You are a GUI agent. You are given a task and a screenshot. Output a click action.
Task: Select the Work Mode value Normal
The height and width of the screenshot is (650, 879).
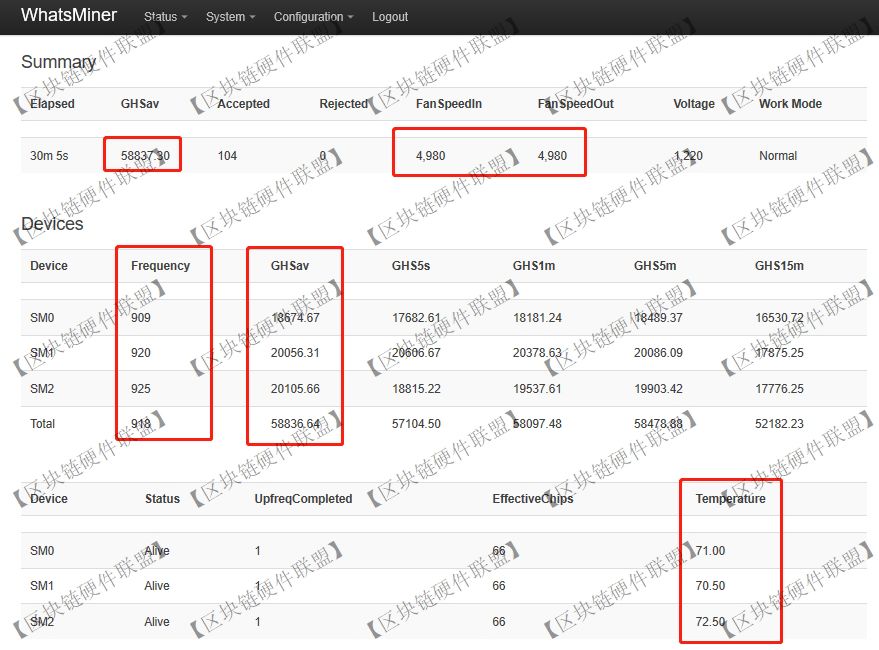[778, 156]
